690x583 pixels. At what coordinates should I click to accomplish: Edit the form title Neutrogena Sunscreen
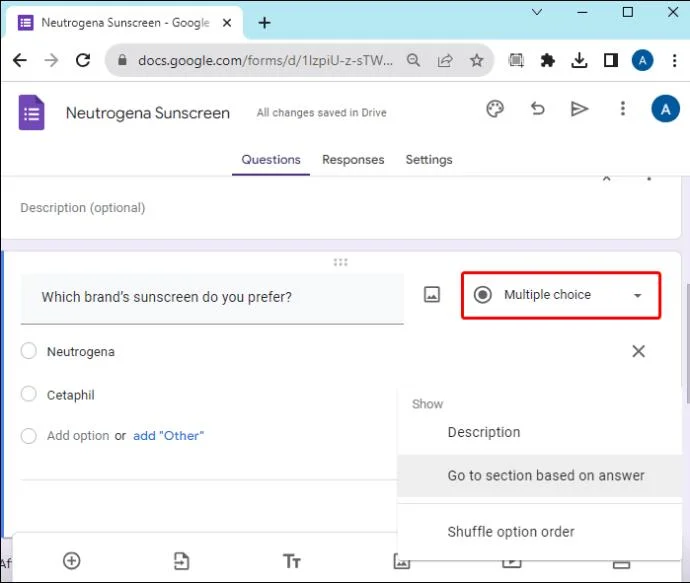(147, 113)
